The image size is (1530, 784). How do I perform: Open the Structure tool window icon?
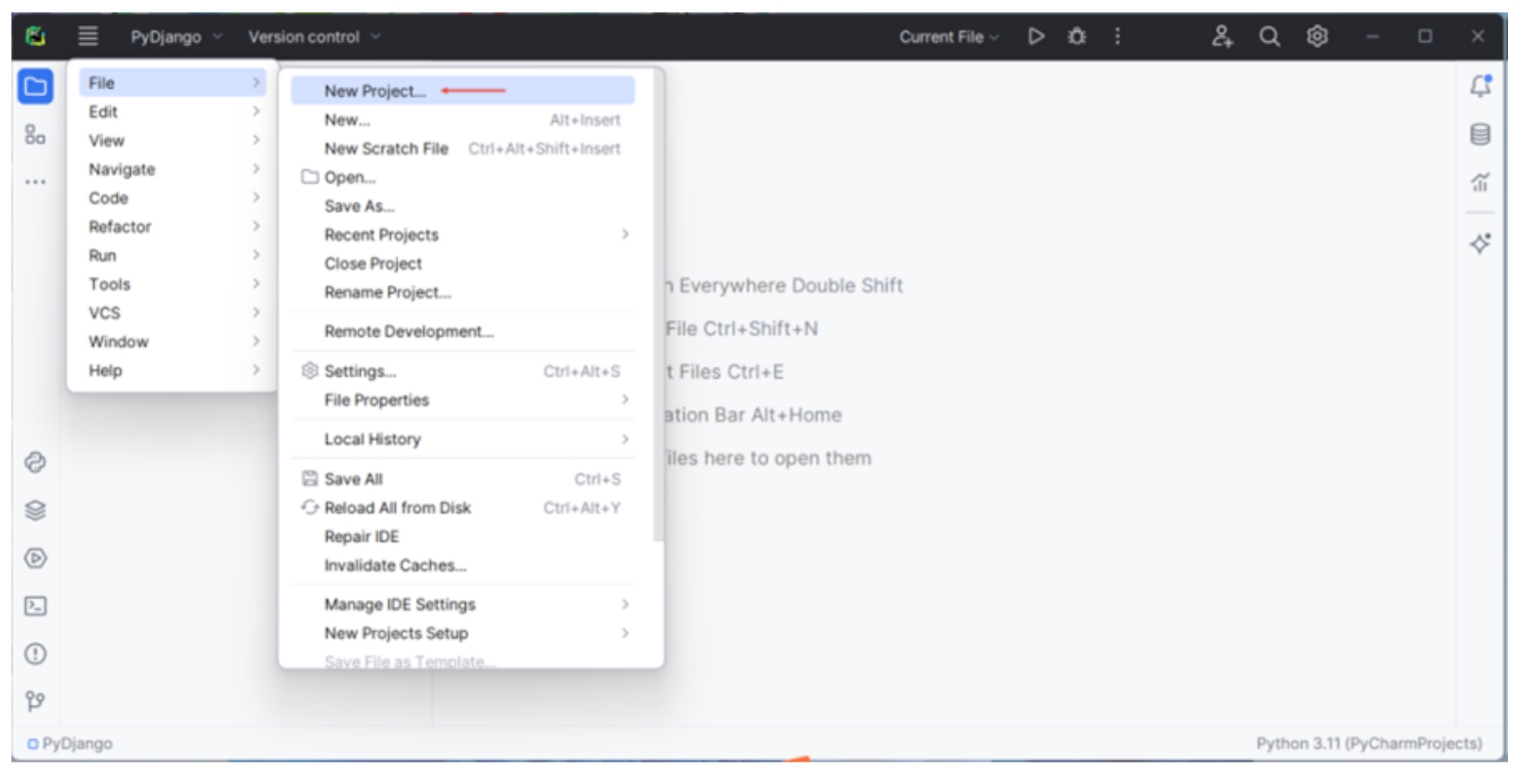[35, 135]
